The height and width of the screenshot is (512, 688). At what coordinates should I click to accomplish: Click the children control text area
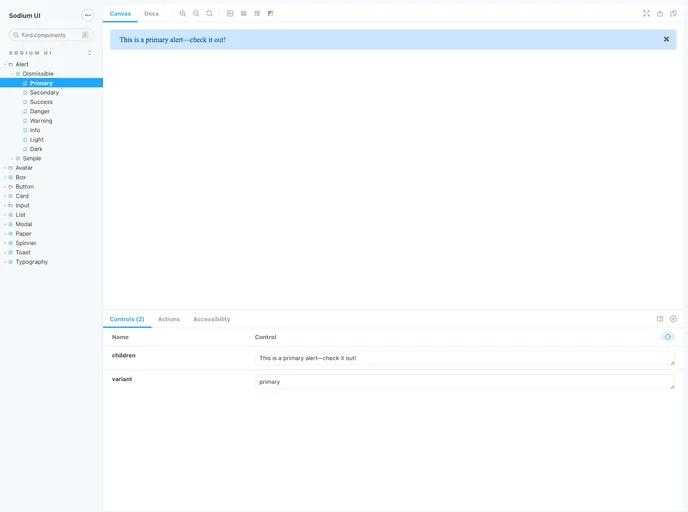coord(465,358)
